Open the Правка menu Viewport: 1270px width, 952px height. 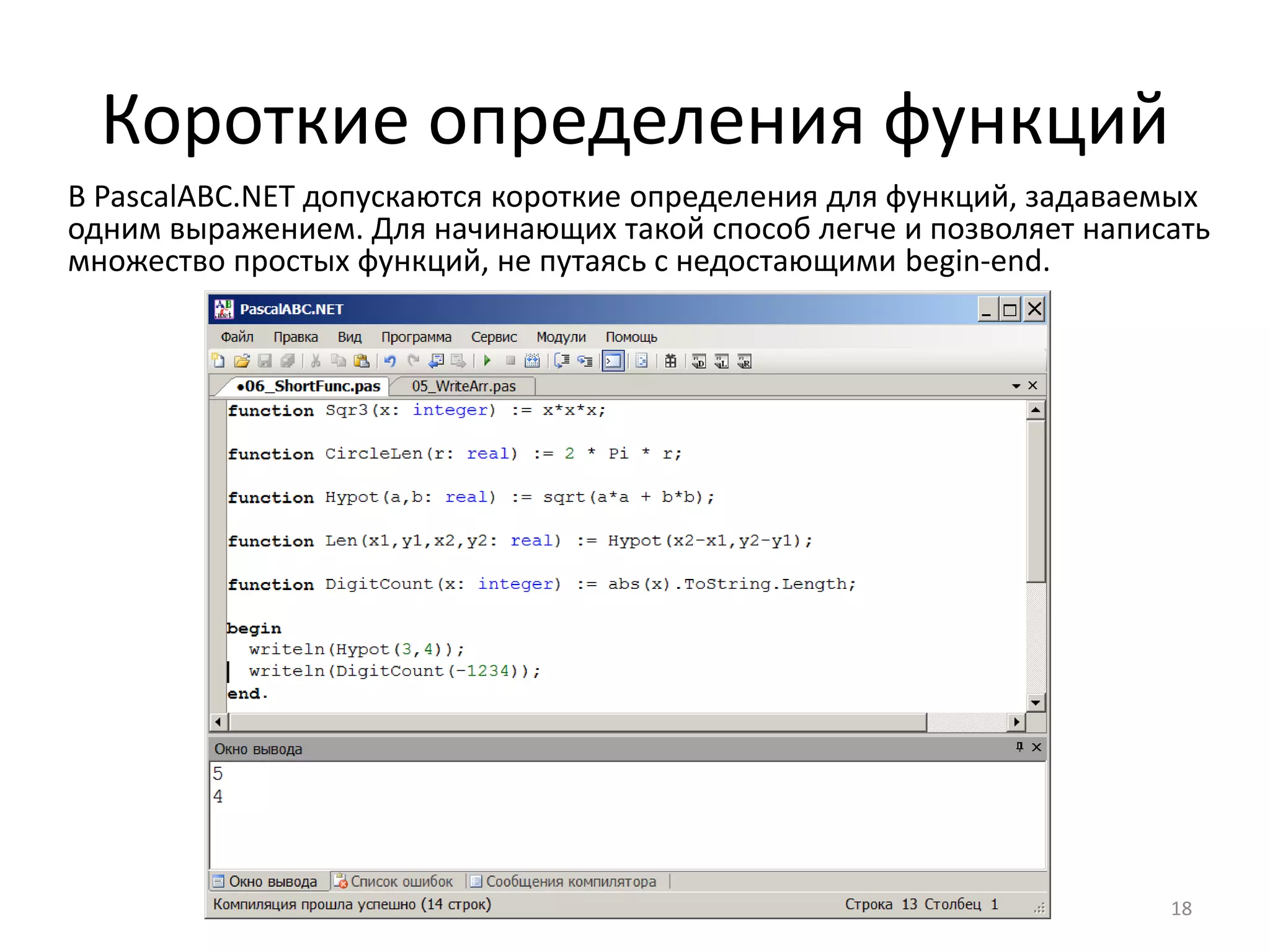click(x=296, y=337)
